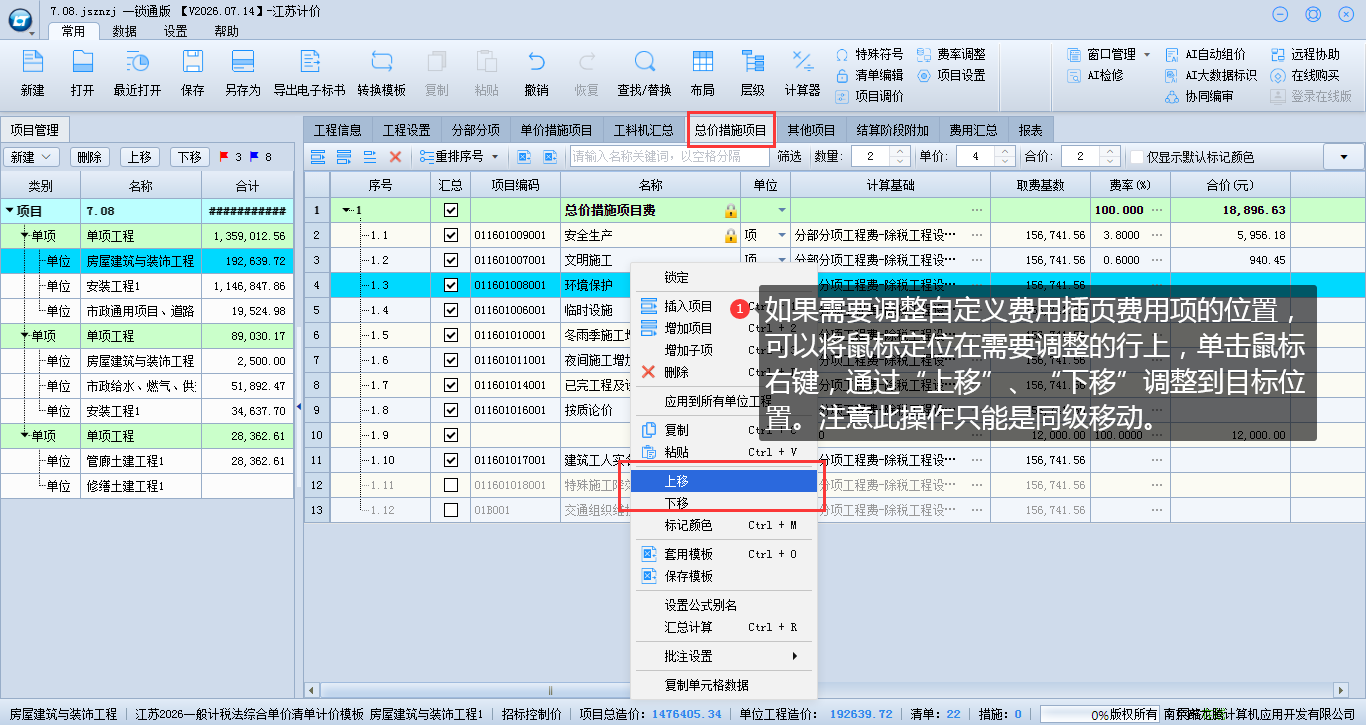Click AI大数据标识 in the ribbon
Image resolution: width=1366 pixels, height=725 pixels.
tap(1212, 75)
